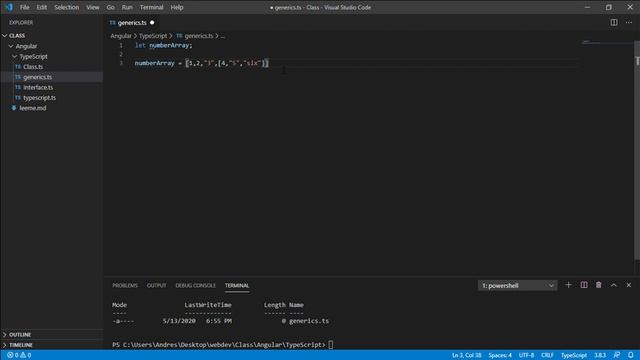Click Ln 3, Col 38 cursor position
Image resolution: width=640 pixels, height=360 pixels.
pyautogui.click(x=467, y=355)
